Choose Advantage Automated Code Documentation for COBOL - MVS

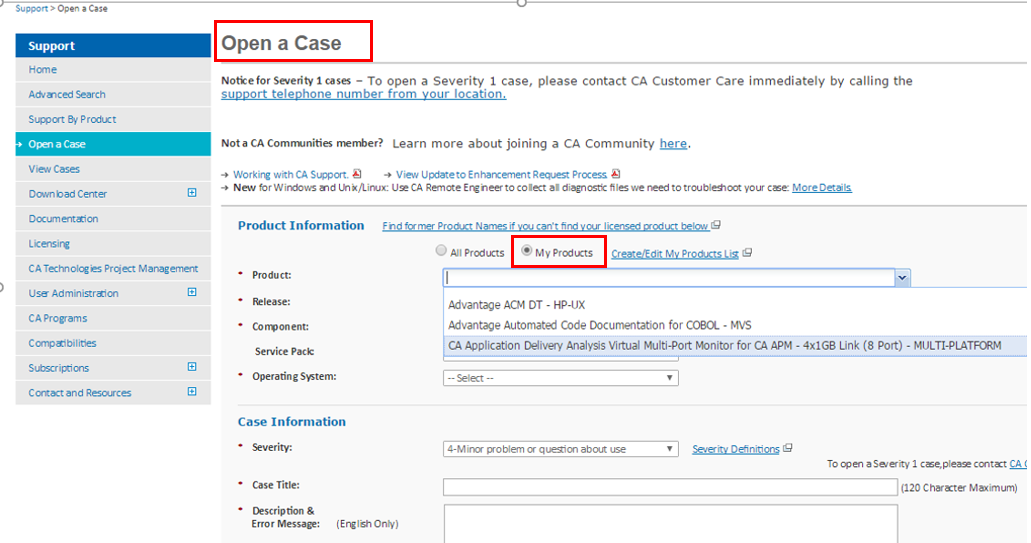(735, 325)
